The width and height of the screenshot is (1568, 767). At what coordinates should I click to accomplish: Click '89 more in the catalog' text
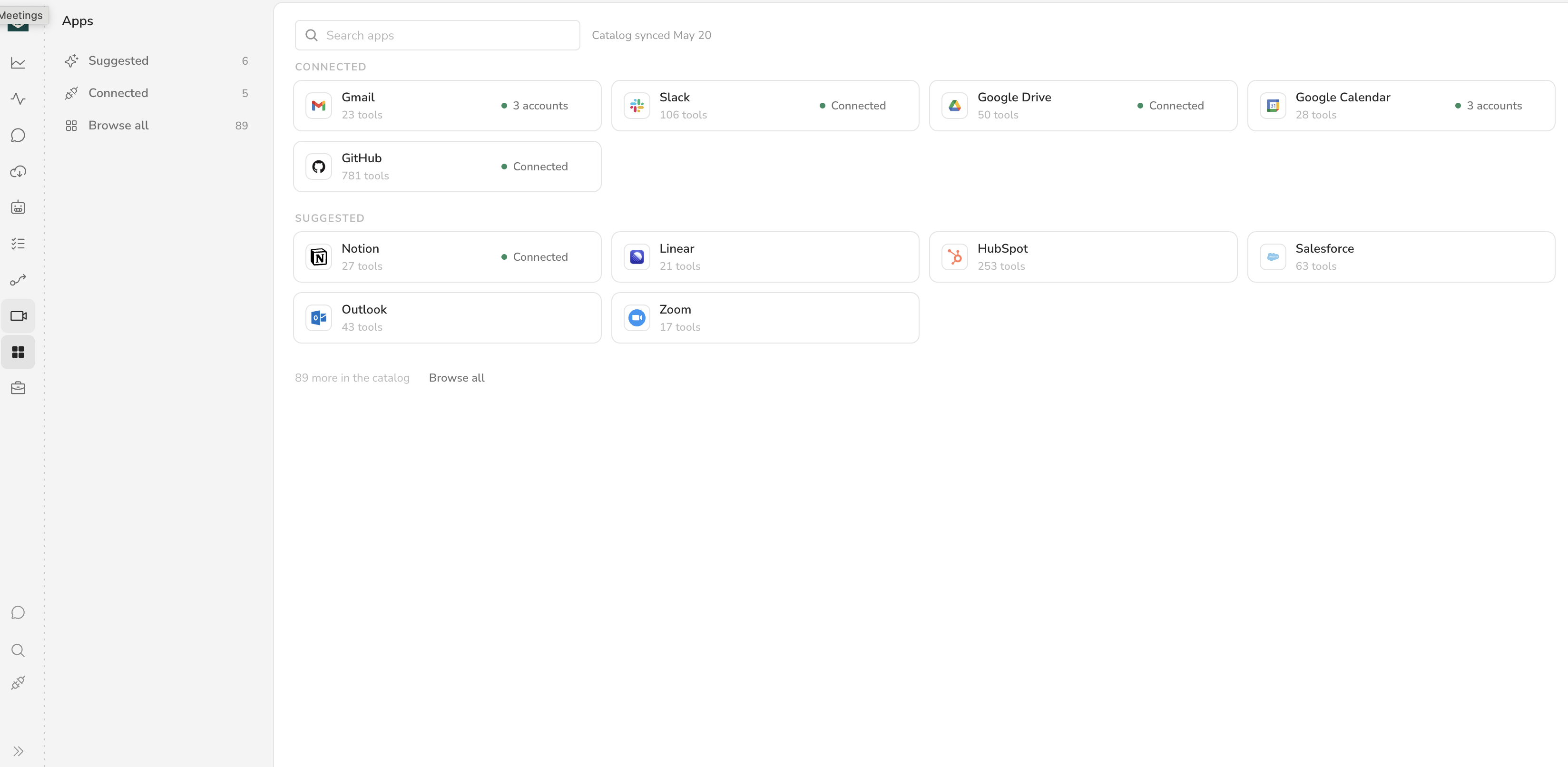[x=353, y=377]
